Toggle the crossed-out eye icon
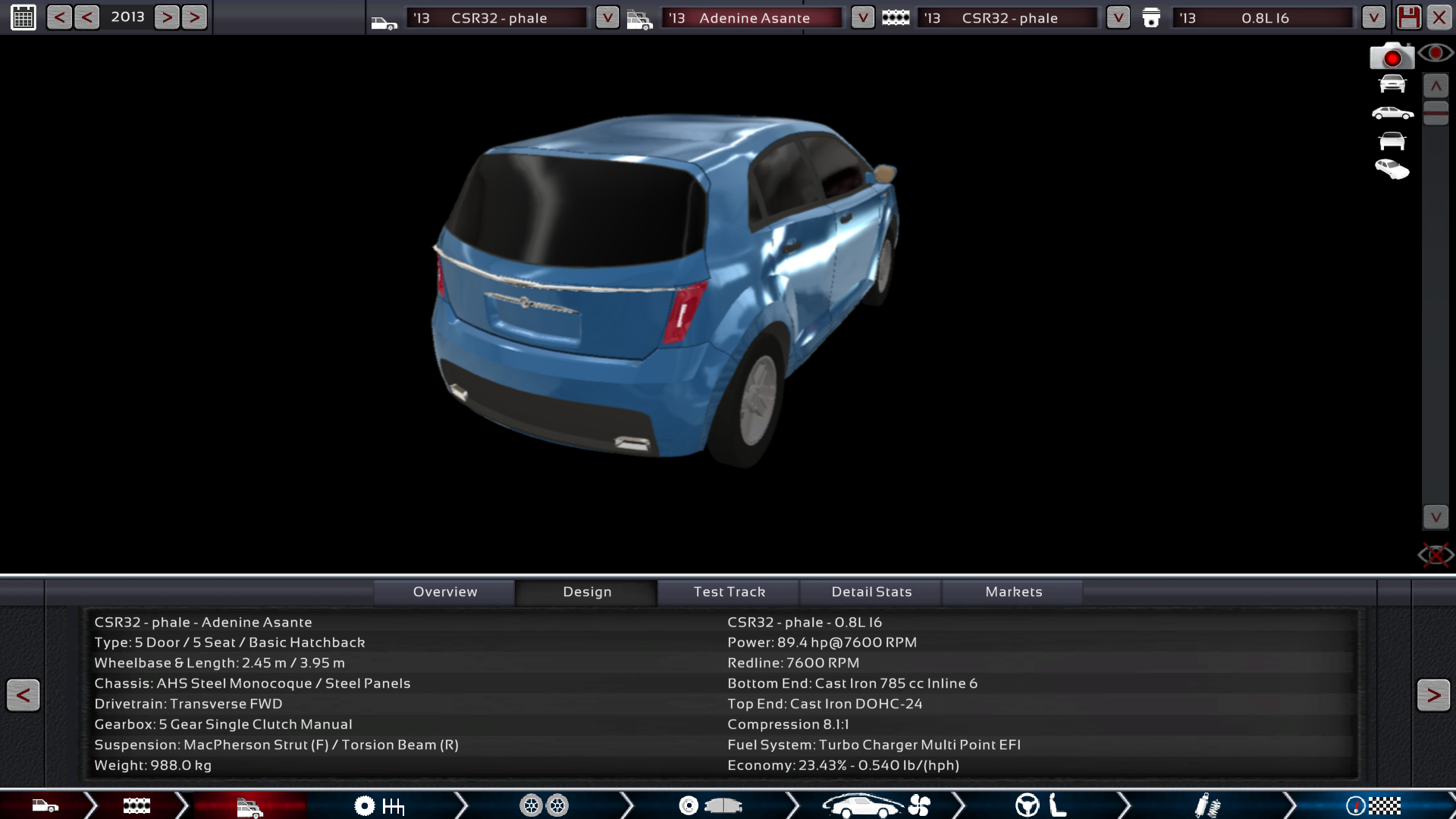1456x819 pixels. click(x=1435, y=554)
